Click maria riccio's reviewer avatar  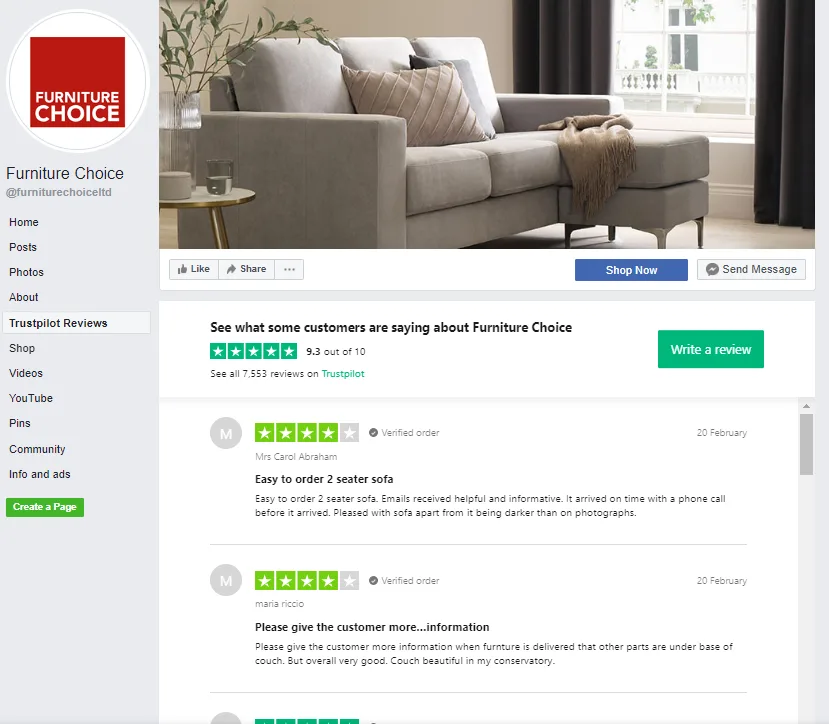[x=226, y=580]
